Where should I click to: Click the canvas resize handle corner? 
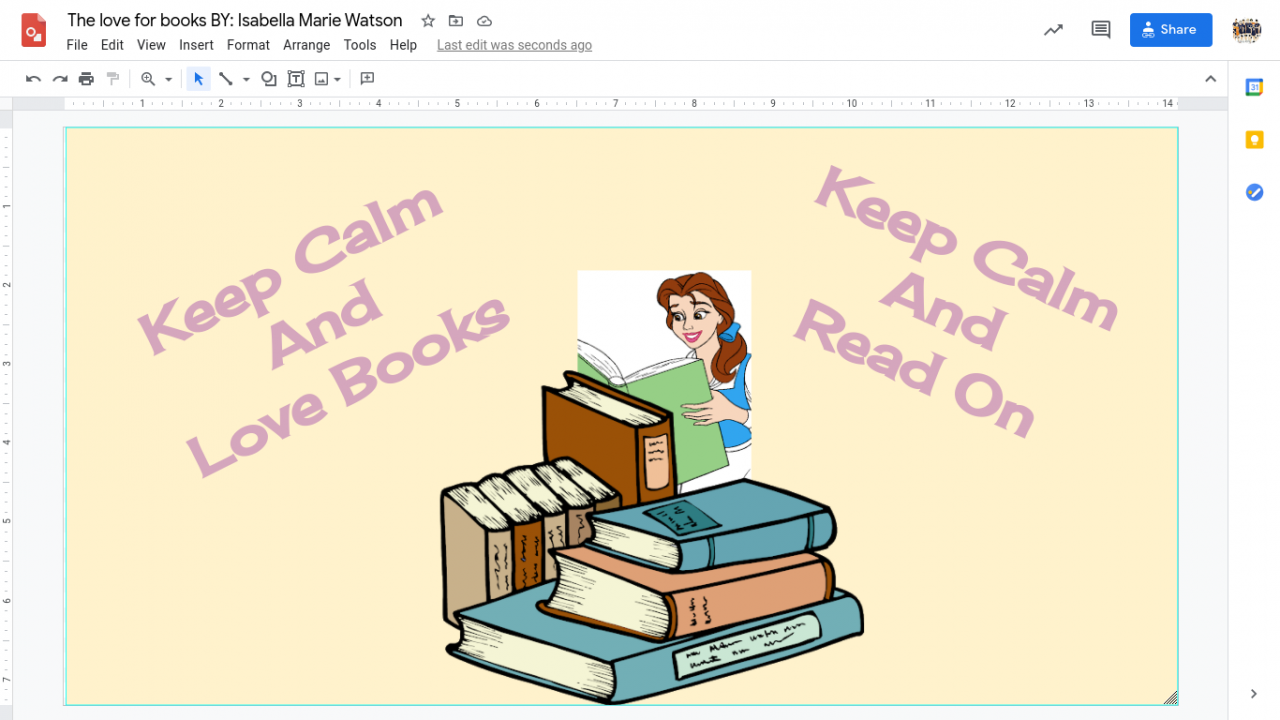(1171, 698)
